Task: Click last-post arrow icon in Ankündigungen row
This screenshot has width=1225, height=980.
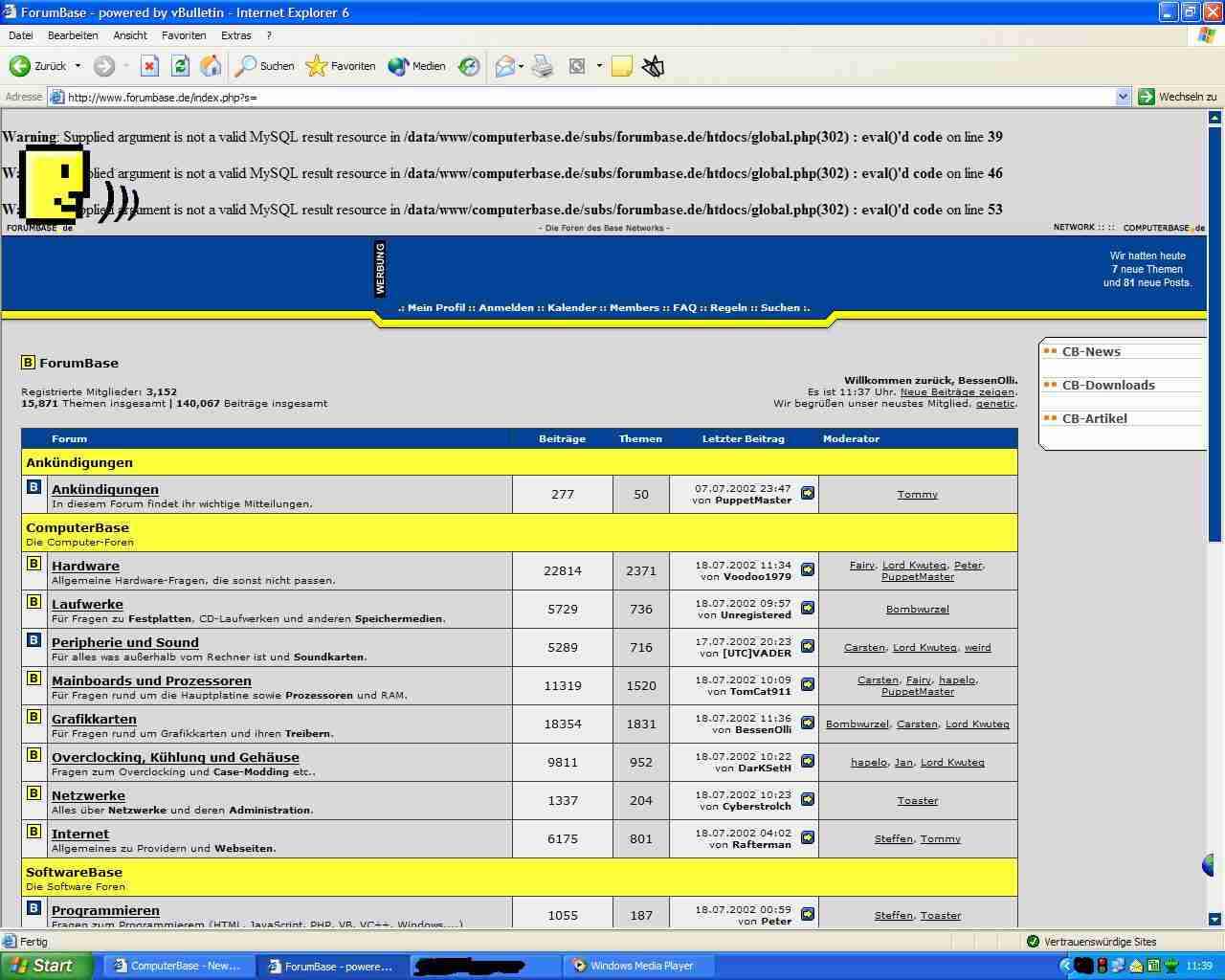Action: coord(807,493)
